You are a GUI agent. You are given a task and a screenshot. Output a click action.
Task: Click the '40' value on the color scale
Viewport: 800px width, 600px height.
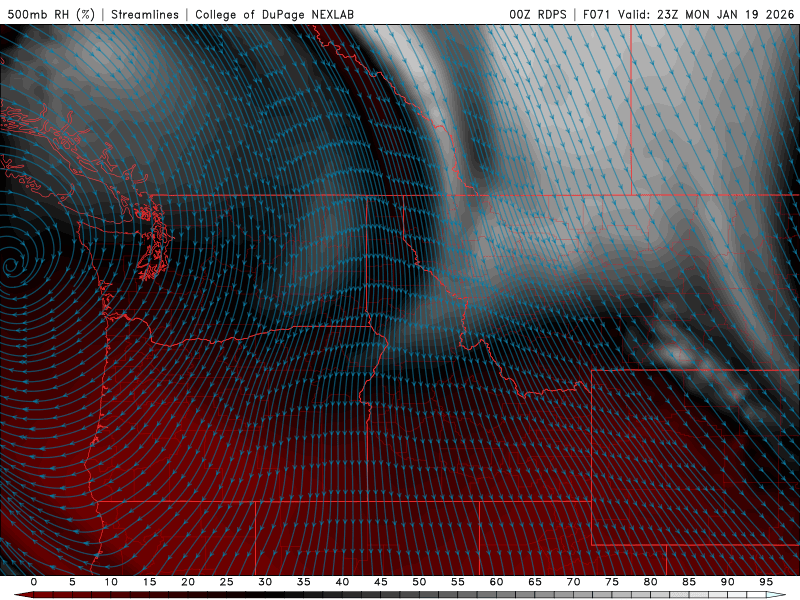coord(342,582)
